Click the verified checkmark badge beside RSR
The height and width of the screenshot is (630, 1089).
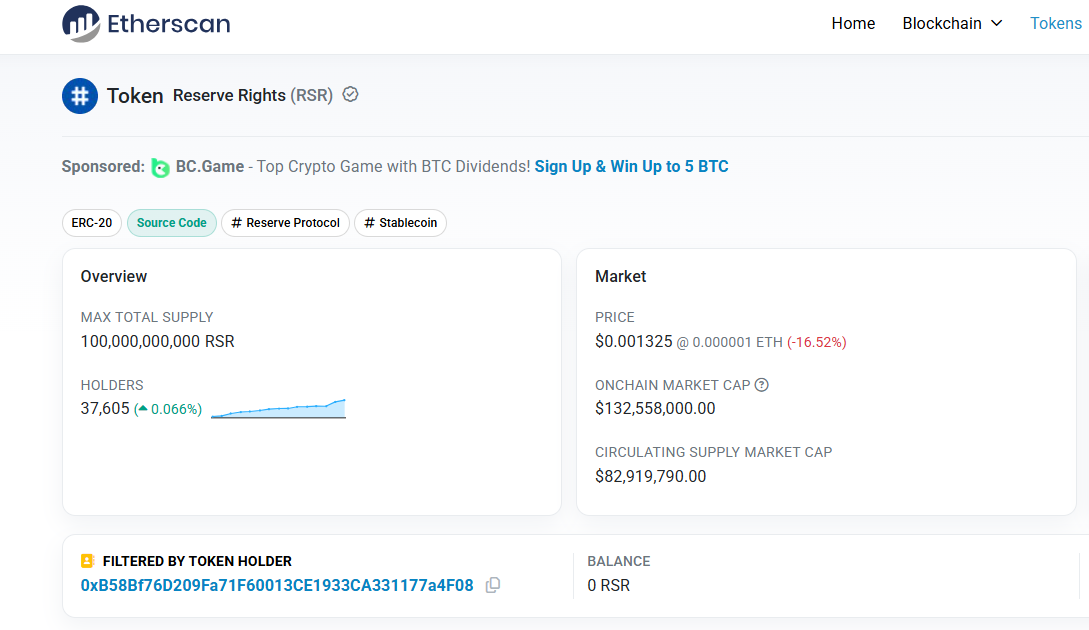pyautogui.click(x=351, y=94)
